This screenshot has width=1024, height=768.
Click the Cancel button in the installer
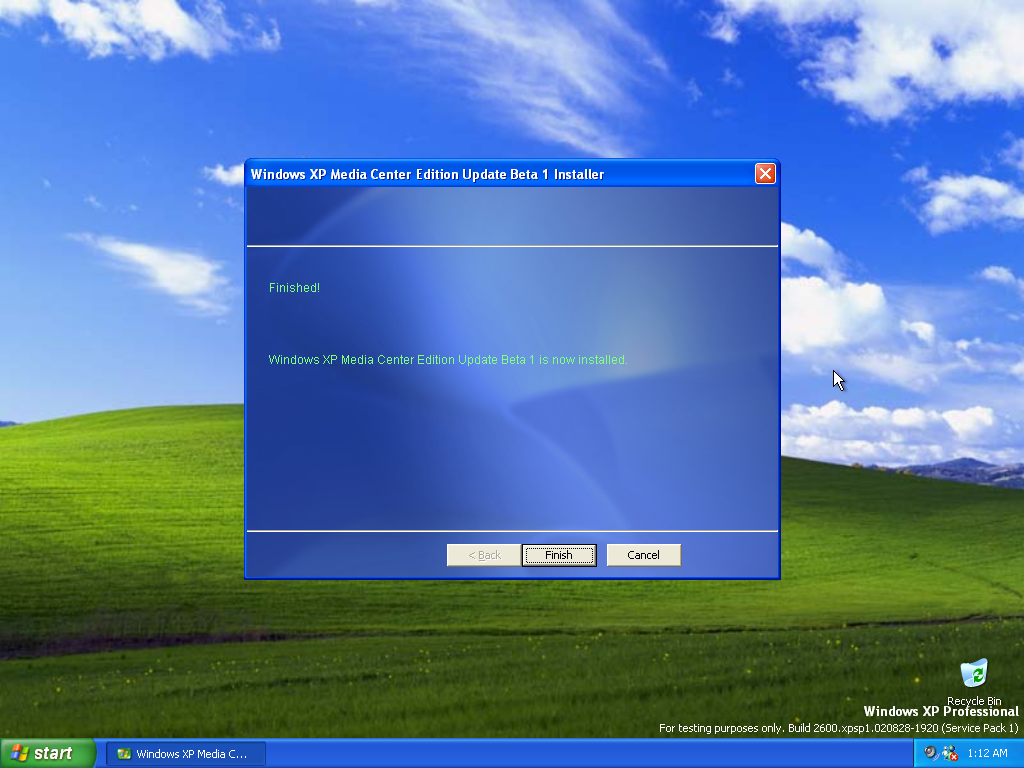643,555
